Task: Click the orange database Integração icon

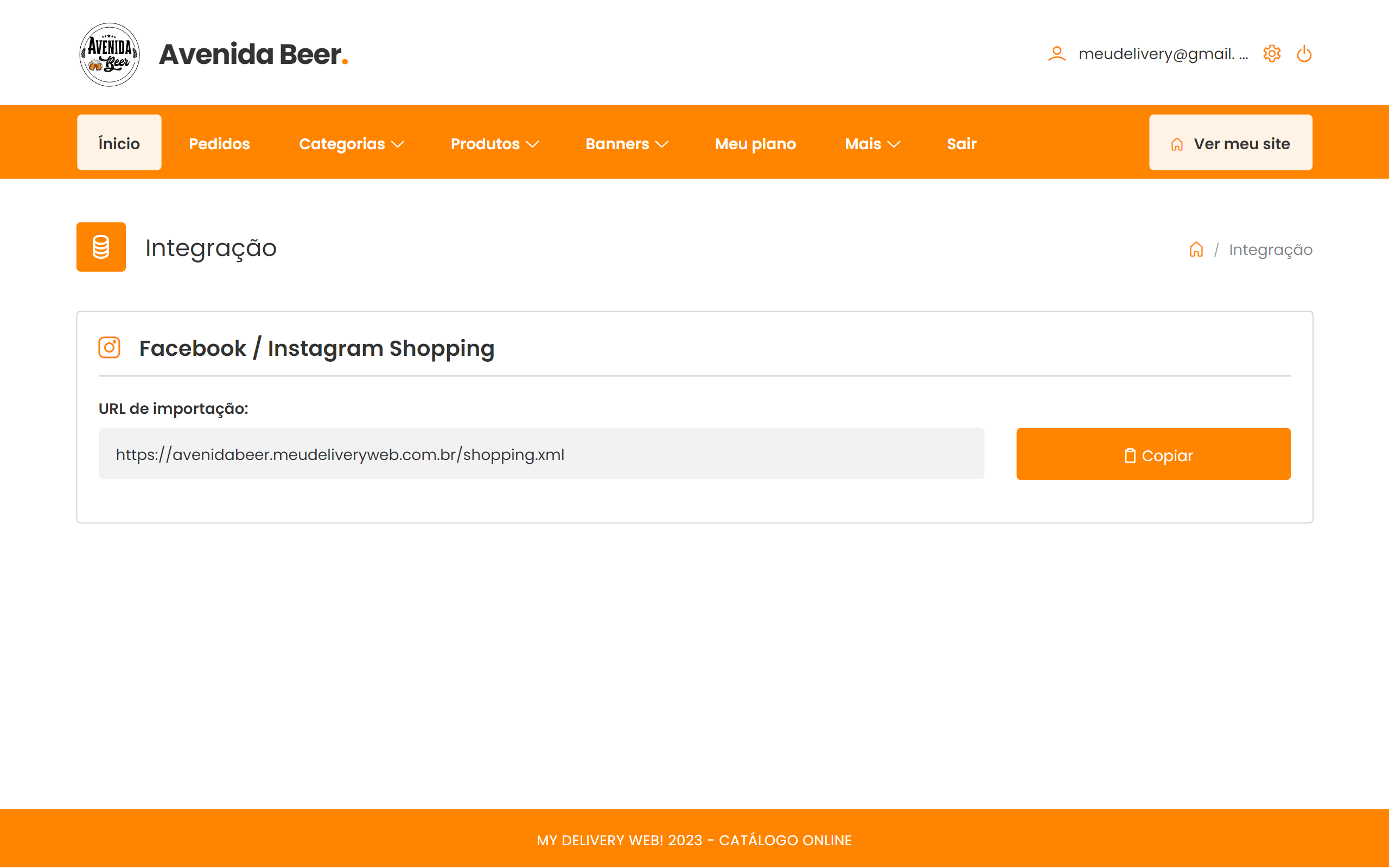Action: click(x=101, y=247)
